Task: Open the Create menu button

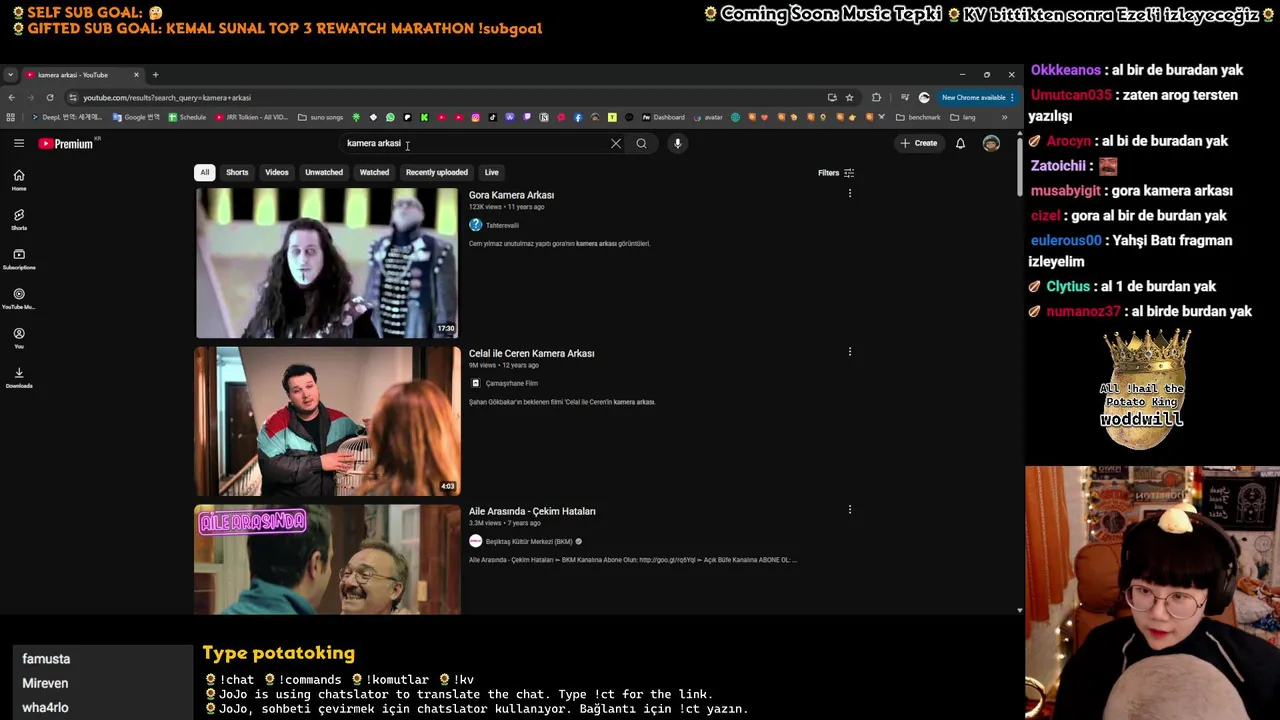Action: tap(918, 144)
